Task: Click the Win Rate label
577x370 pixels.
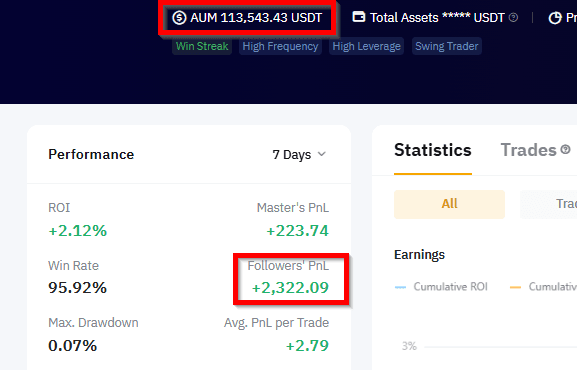Action: (x=74, y=265)
